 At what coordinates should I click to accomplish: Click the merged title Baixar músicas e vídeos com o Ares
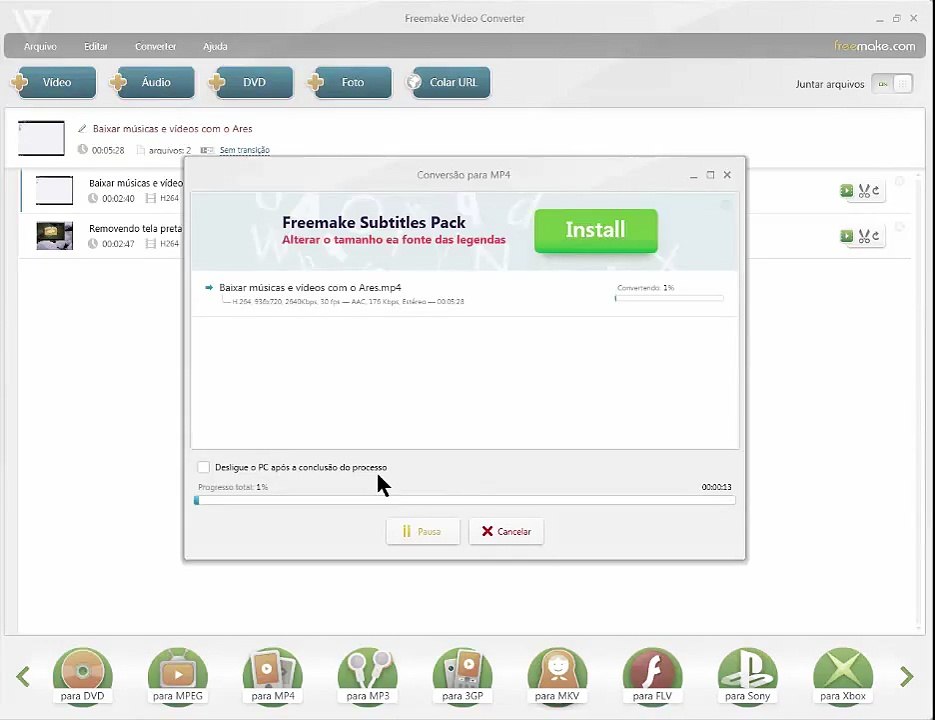[172, 128]
